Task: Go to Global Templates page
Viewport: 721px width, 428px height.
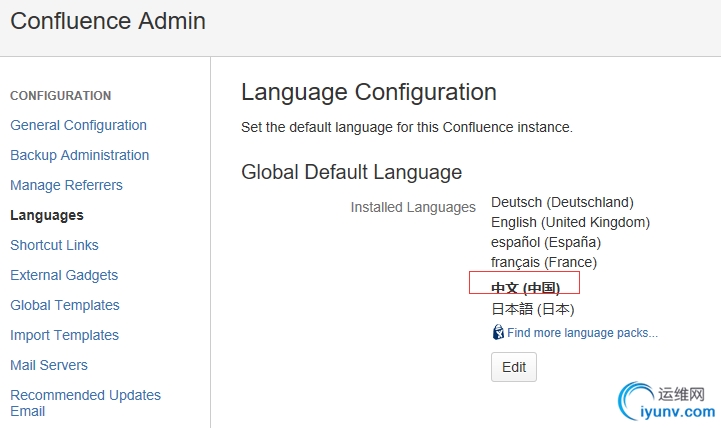Action: pos(65,305)
